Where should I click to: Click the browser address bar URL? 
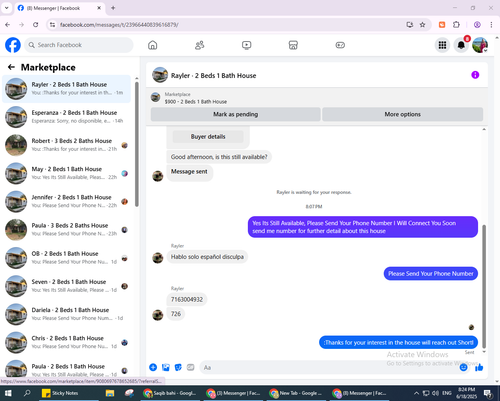(119, 25)
